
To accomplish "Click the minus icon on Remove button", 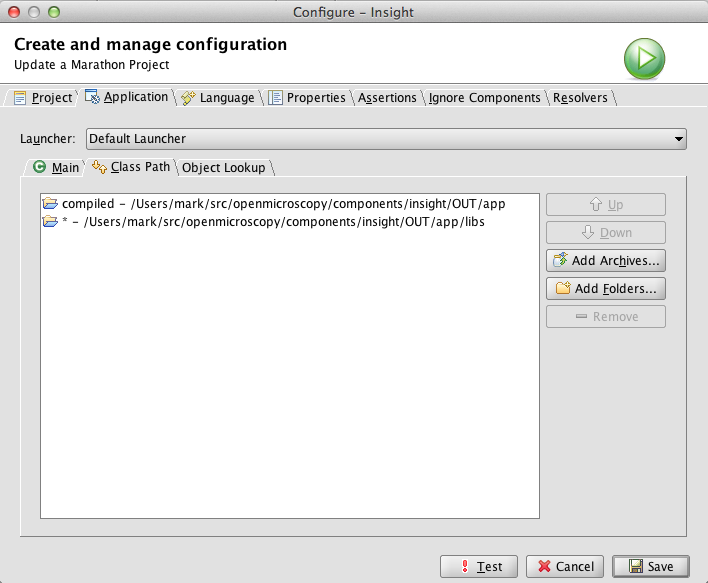I will 582,316.
